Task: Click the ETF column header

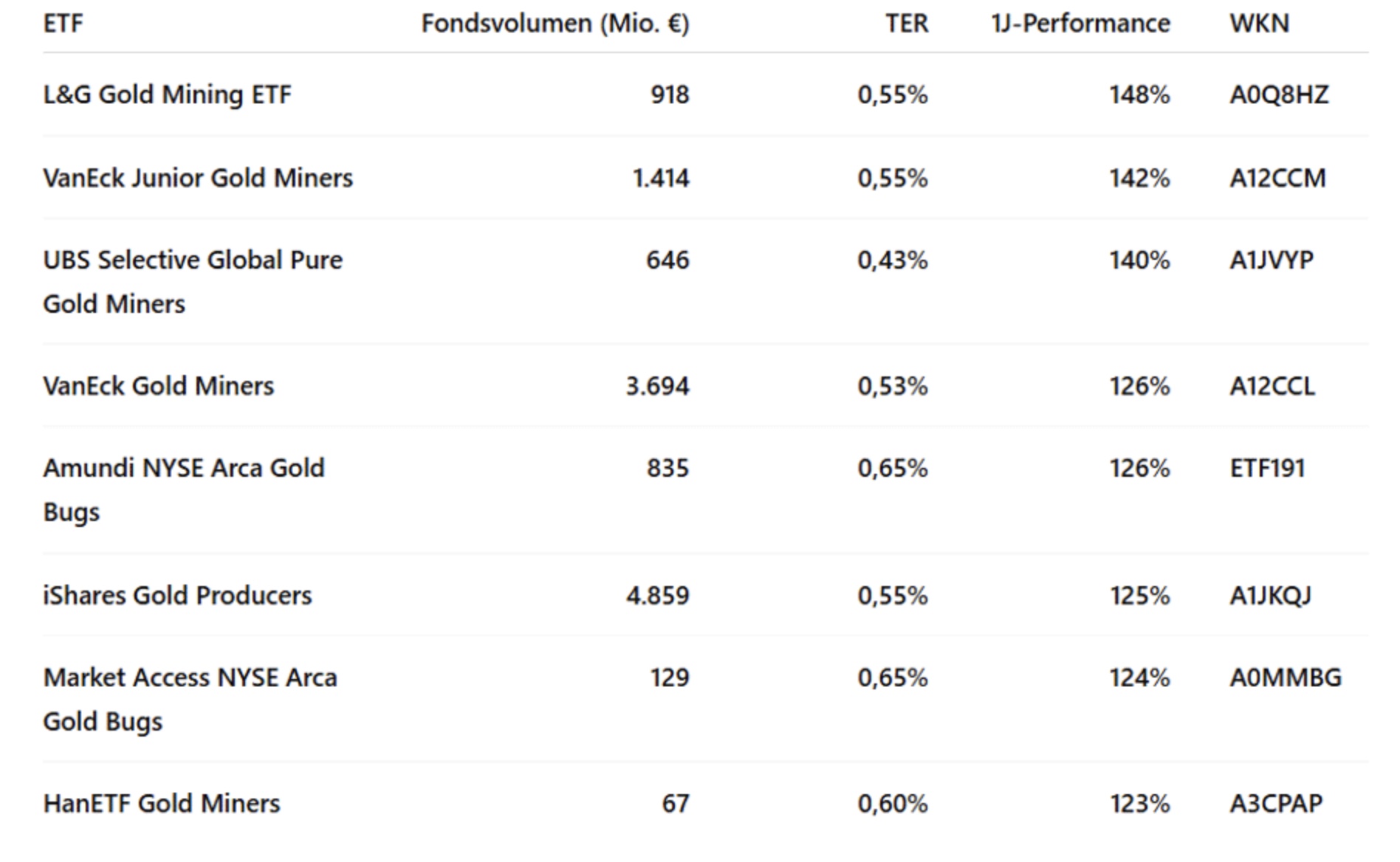Action: pyautogui.click(x=63, y=24)
